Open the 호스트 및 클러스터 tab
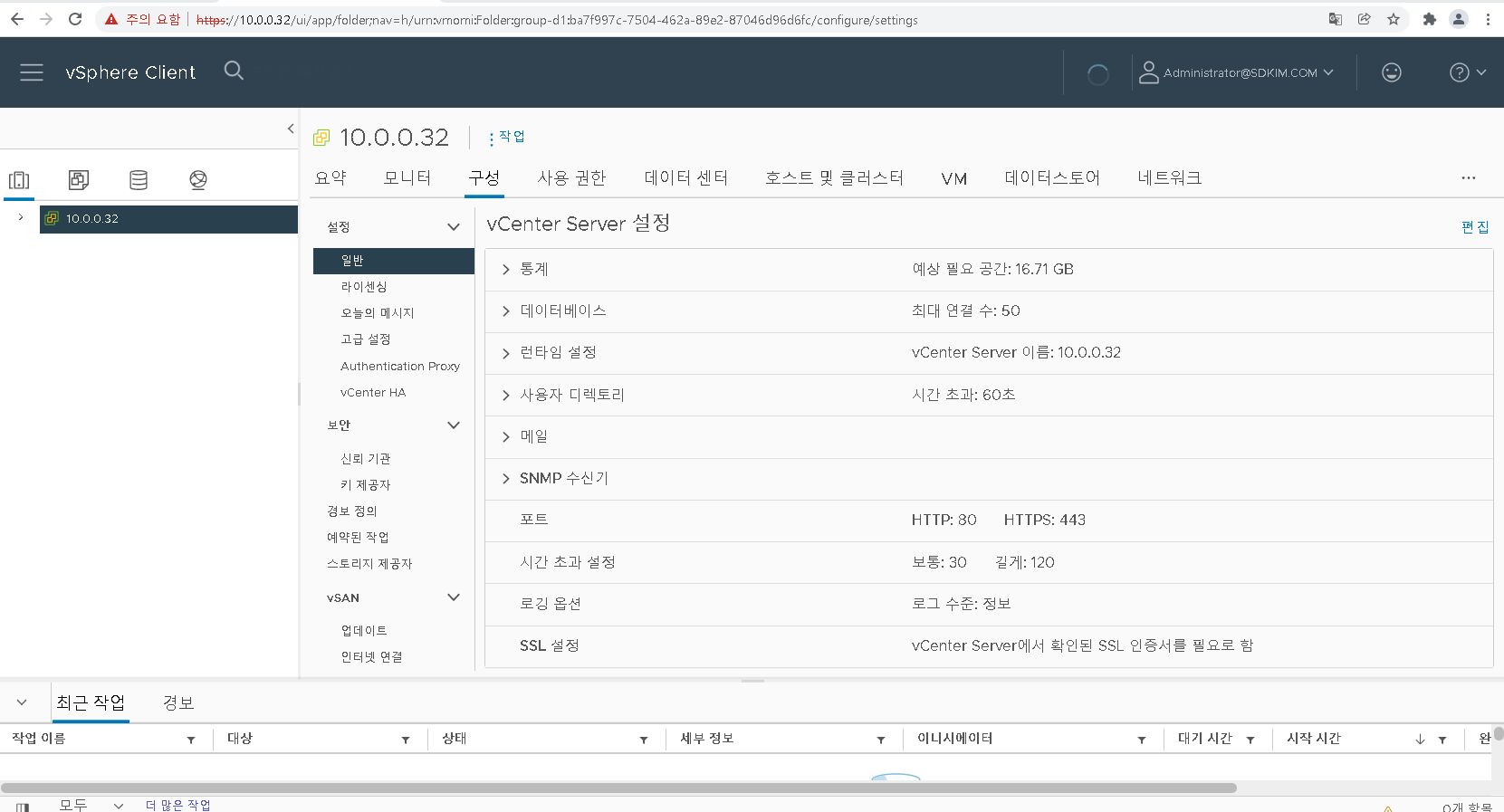The height and width of the screenshot is (812, 1504). pos(834,177)
